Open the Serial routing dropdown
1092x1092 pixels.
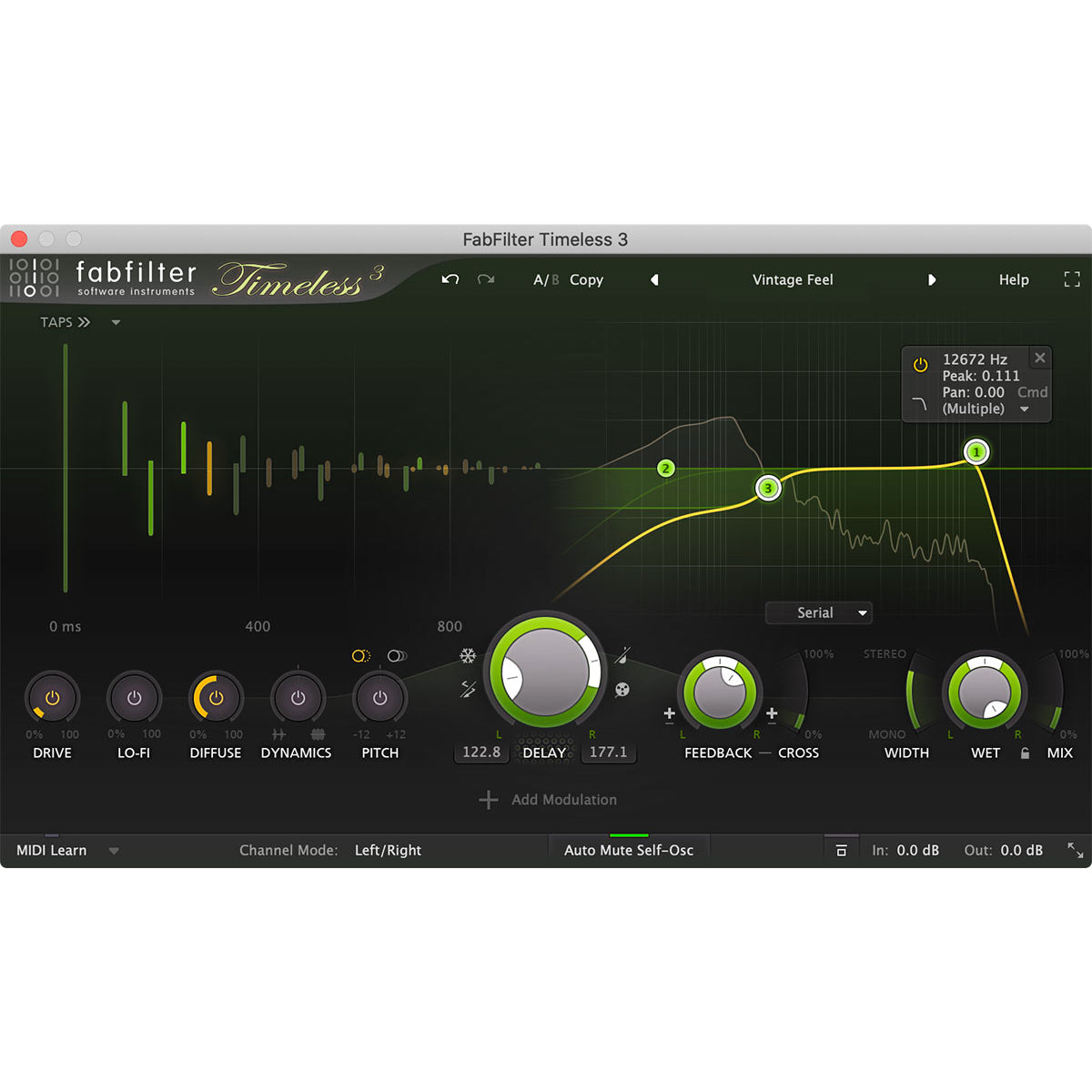818,612
